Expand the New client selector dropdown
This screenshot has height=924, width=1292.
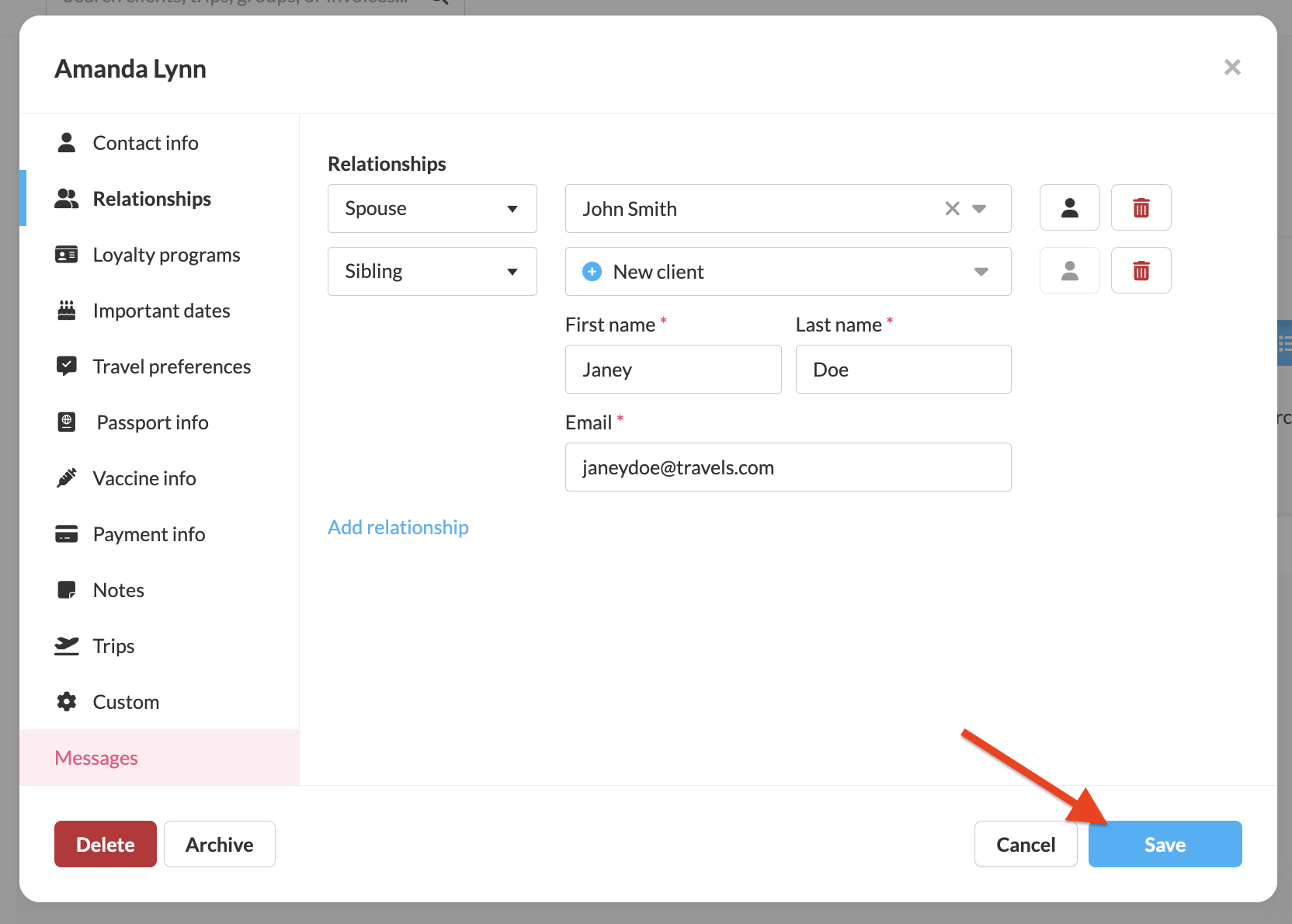[x=981, y=272]
